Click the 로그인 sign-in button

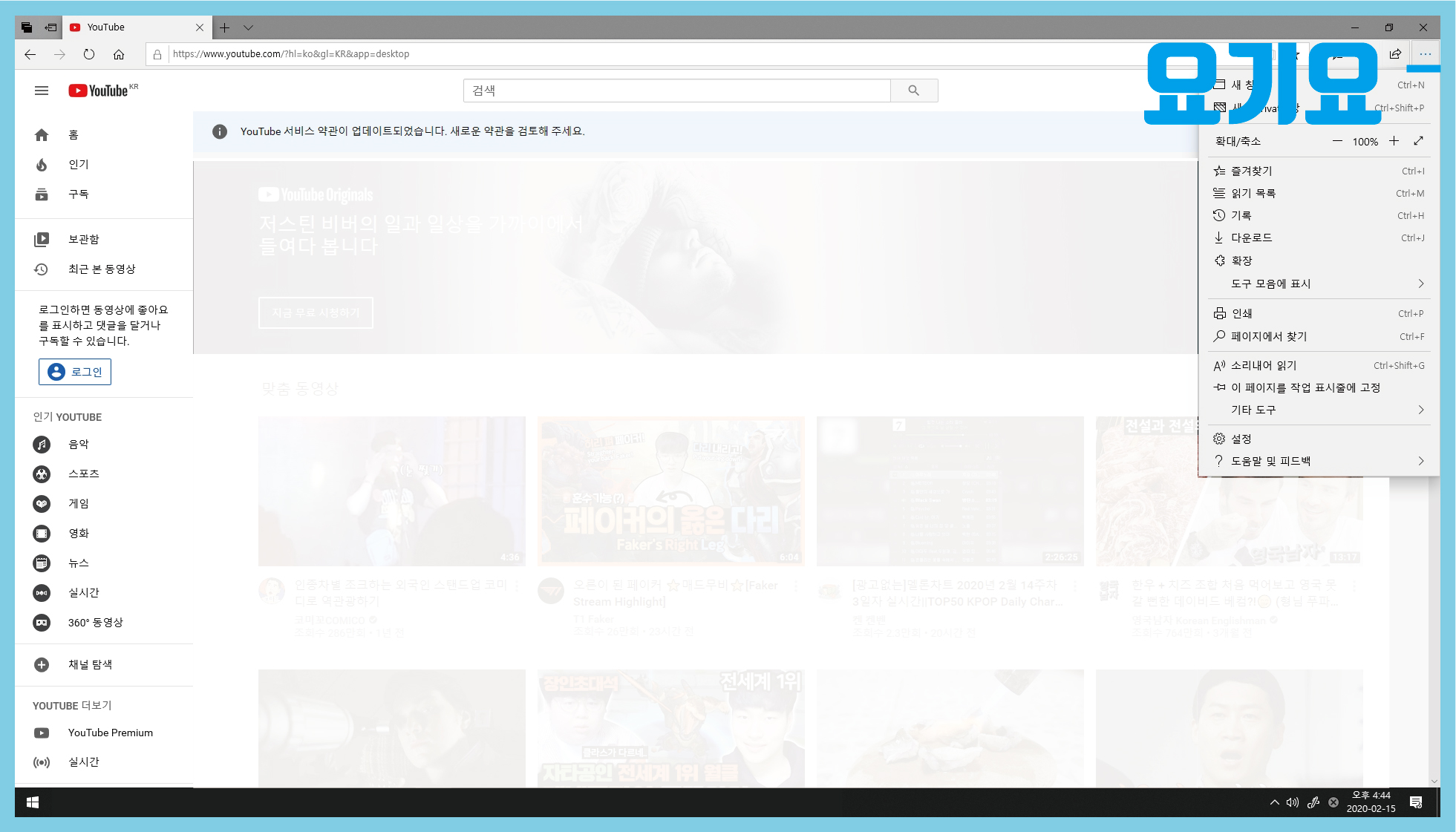tap(75, 372)
